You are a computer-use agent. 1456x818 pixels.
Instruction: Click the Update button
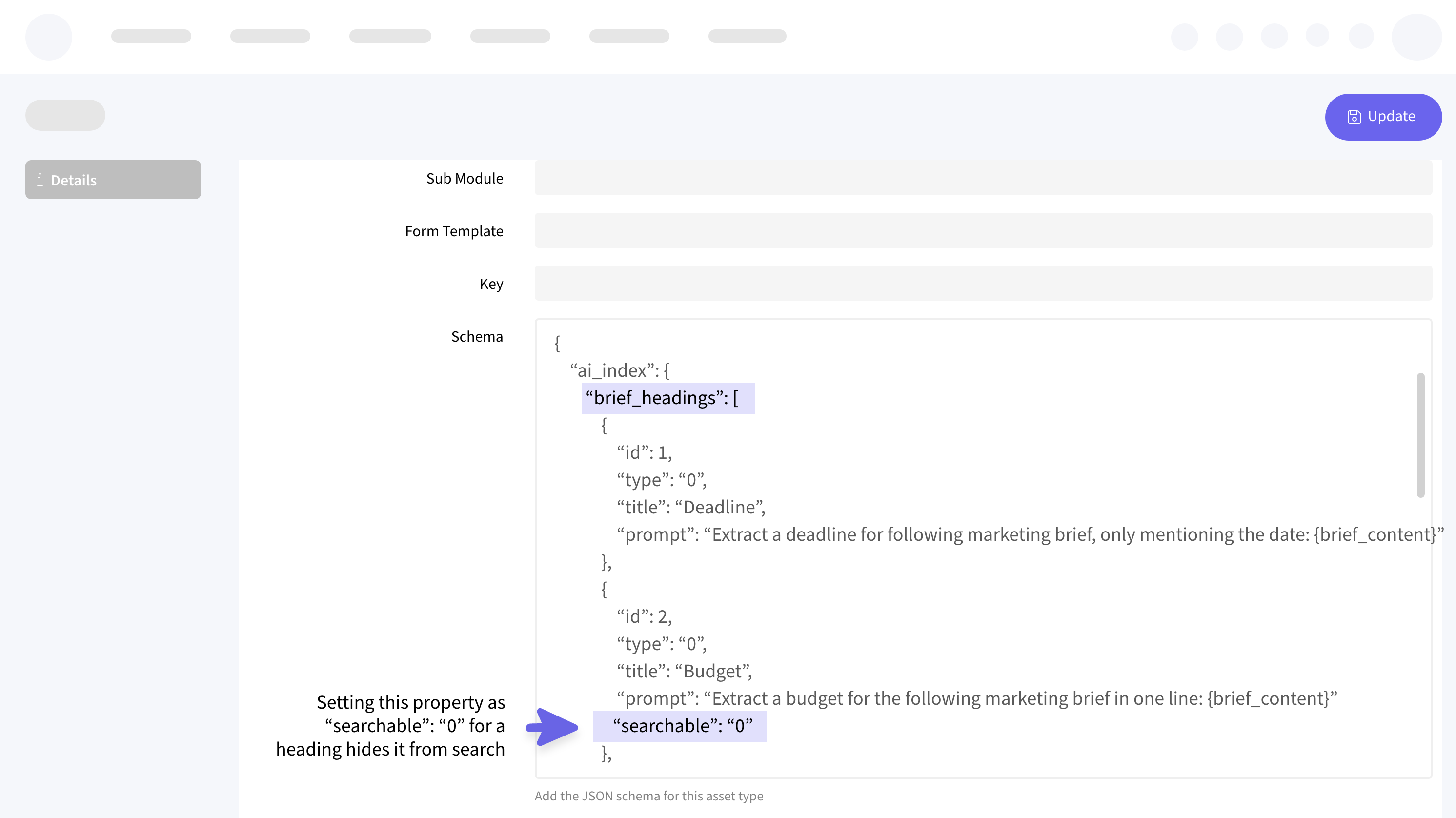(x=1382, y=117)
